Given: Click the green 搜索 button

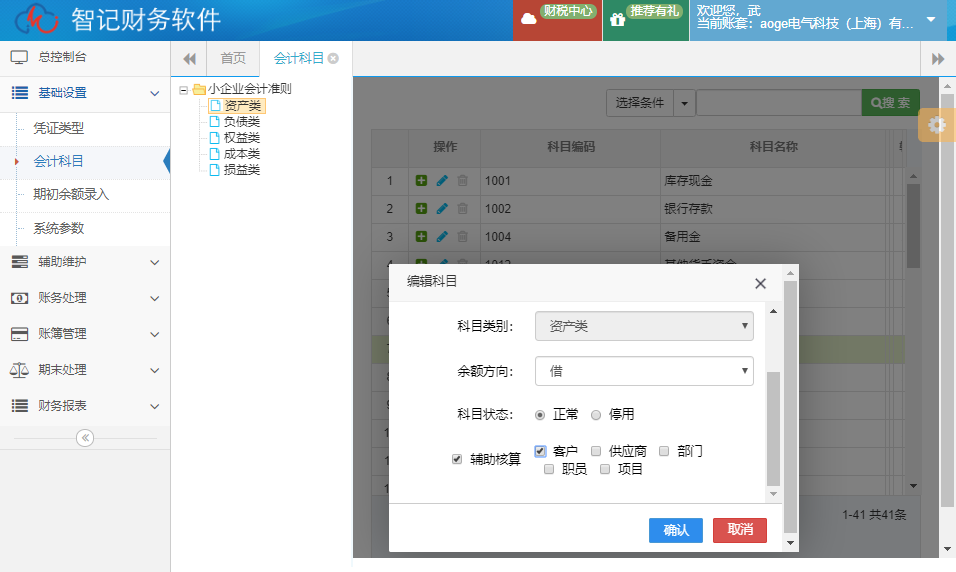Looking at the screenshot, I should coord(891,103).
